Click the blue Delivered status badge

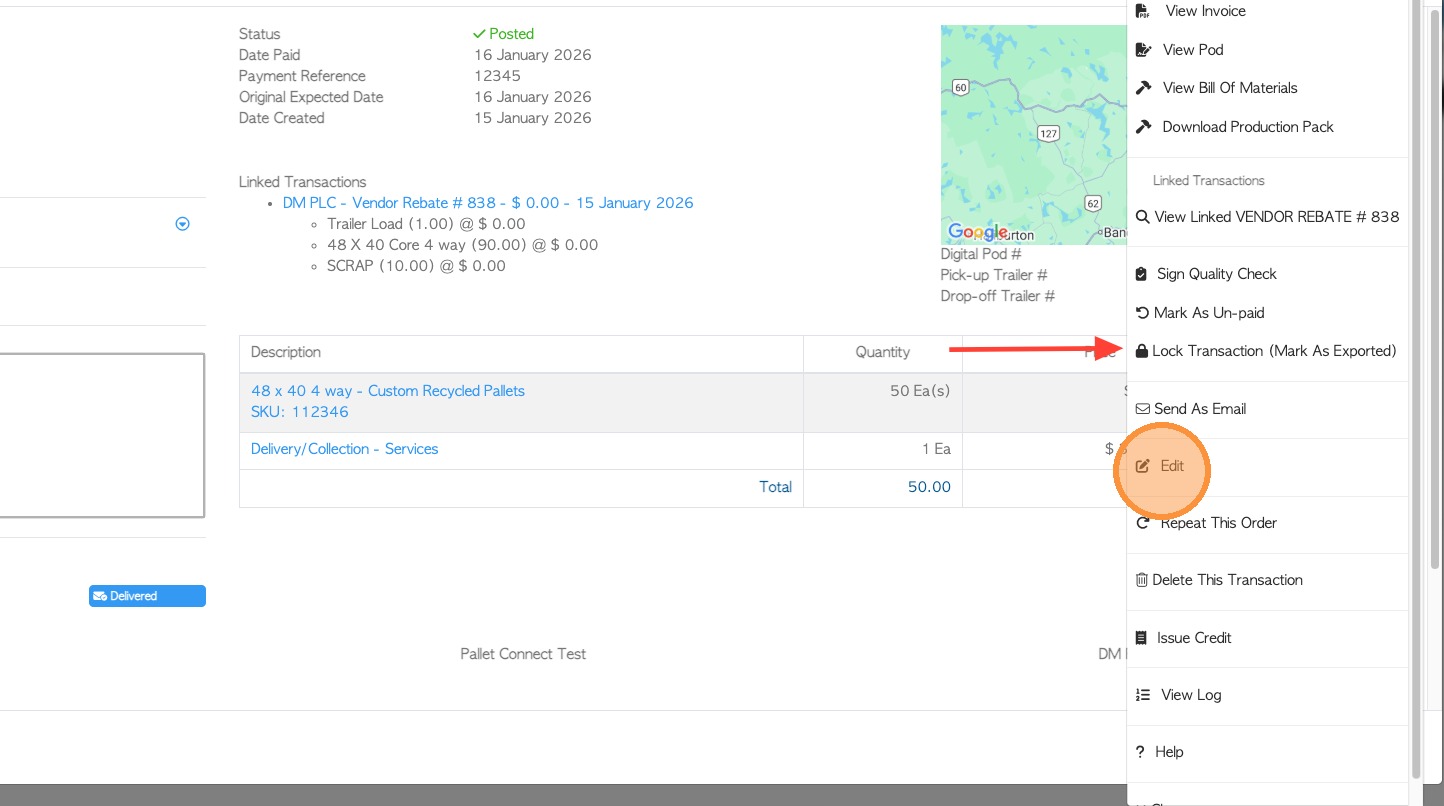147,596
